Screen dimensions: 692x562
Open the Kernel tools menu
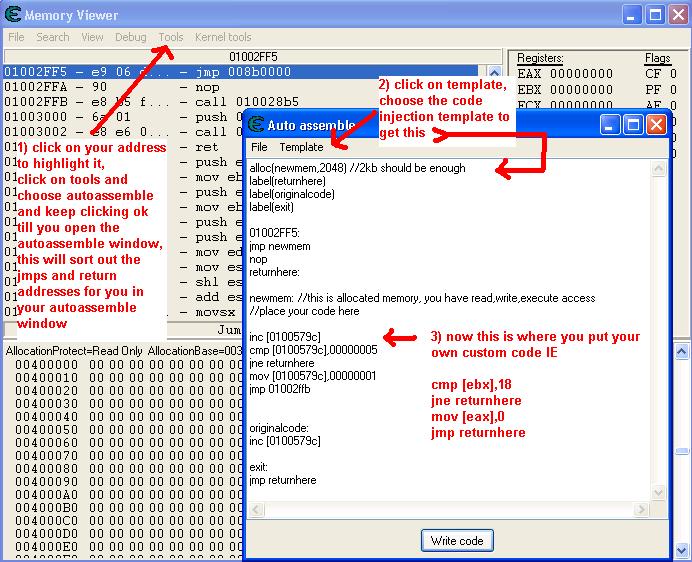(x=223, y=37)
